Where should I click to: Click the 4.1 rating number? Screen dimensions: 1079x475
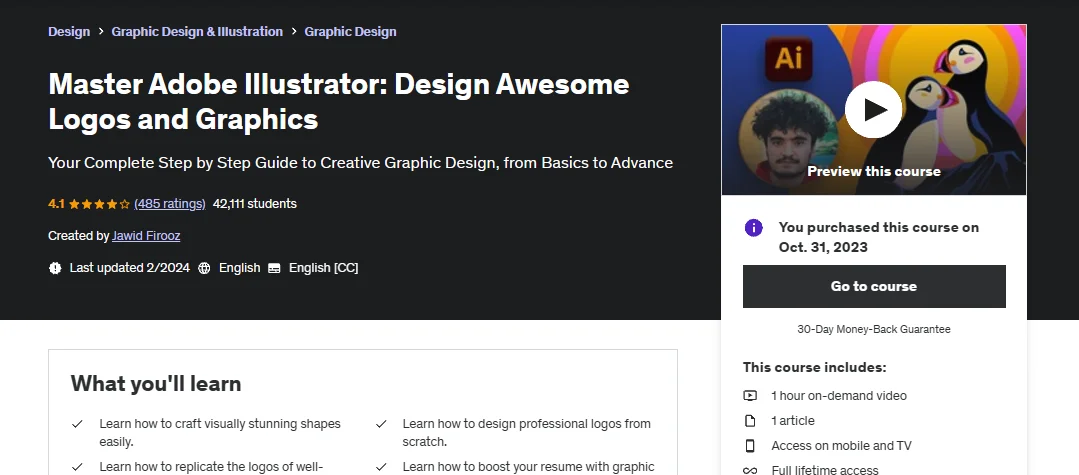[x=56, y=204]
